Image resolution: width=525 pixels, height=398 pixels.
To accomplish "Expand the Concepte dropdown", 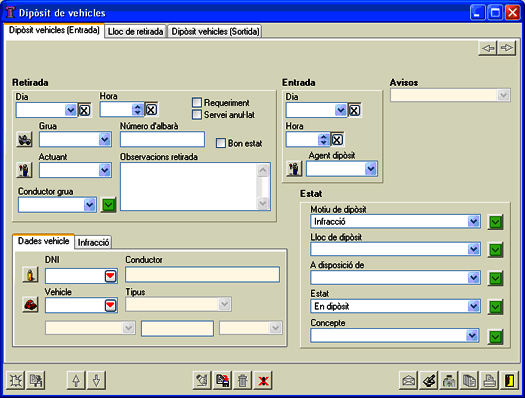I will [x=472, y=335].
